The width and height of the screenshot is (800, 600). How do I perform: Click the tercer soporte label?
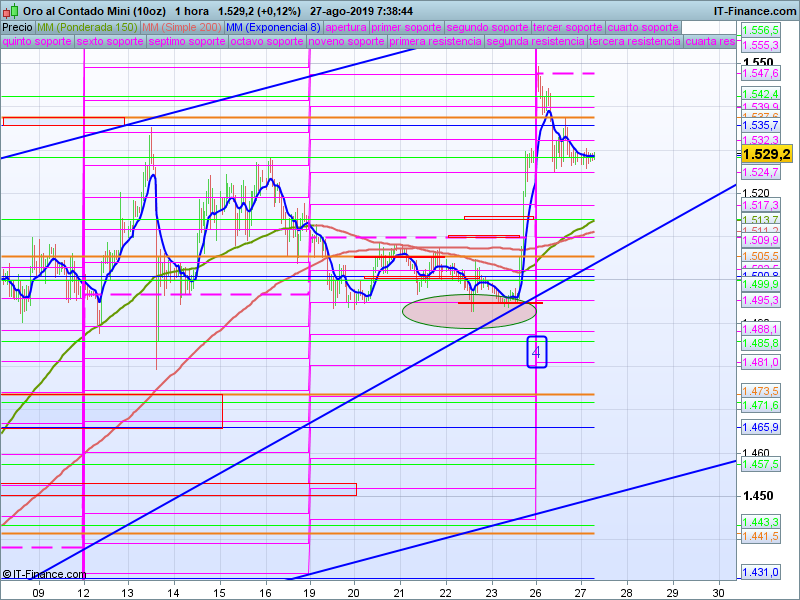tap(567, 27)
